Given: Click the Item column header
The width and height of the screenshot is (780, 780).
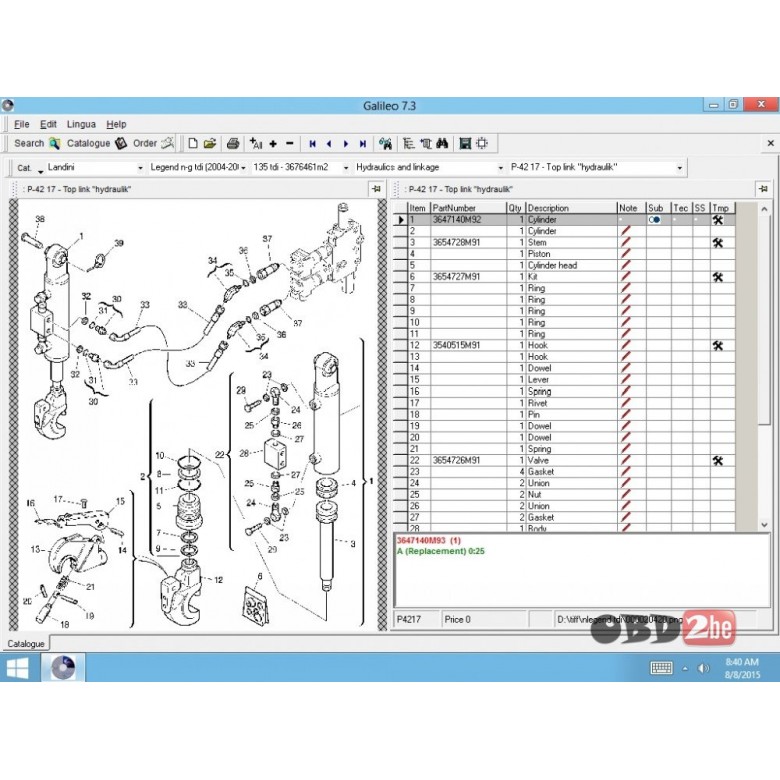Looking at the screenshot, I should click(x=419, y=208).
